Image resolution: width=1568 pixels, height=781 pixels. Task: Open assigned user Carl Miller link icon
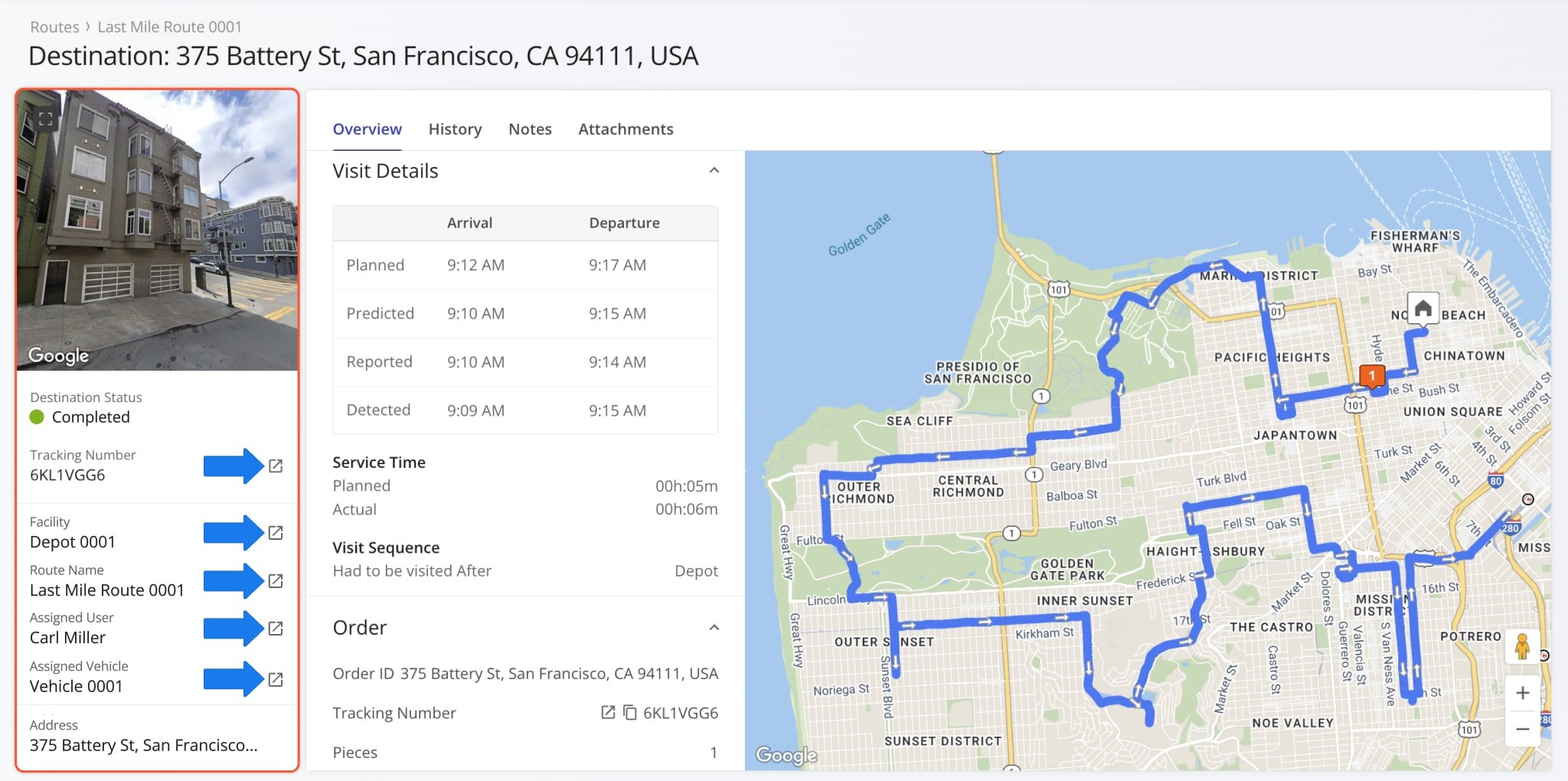pyautogui.click(x=276, y=628)
